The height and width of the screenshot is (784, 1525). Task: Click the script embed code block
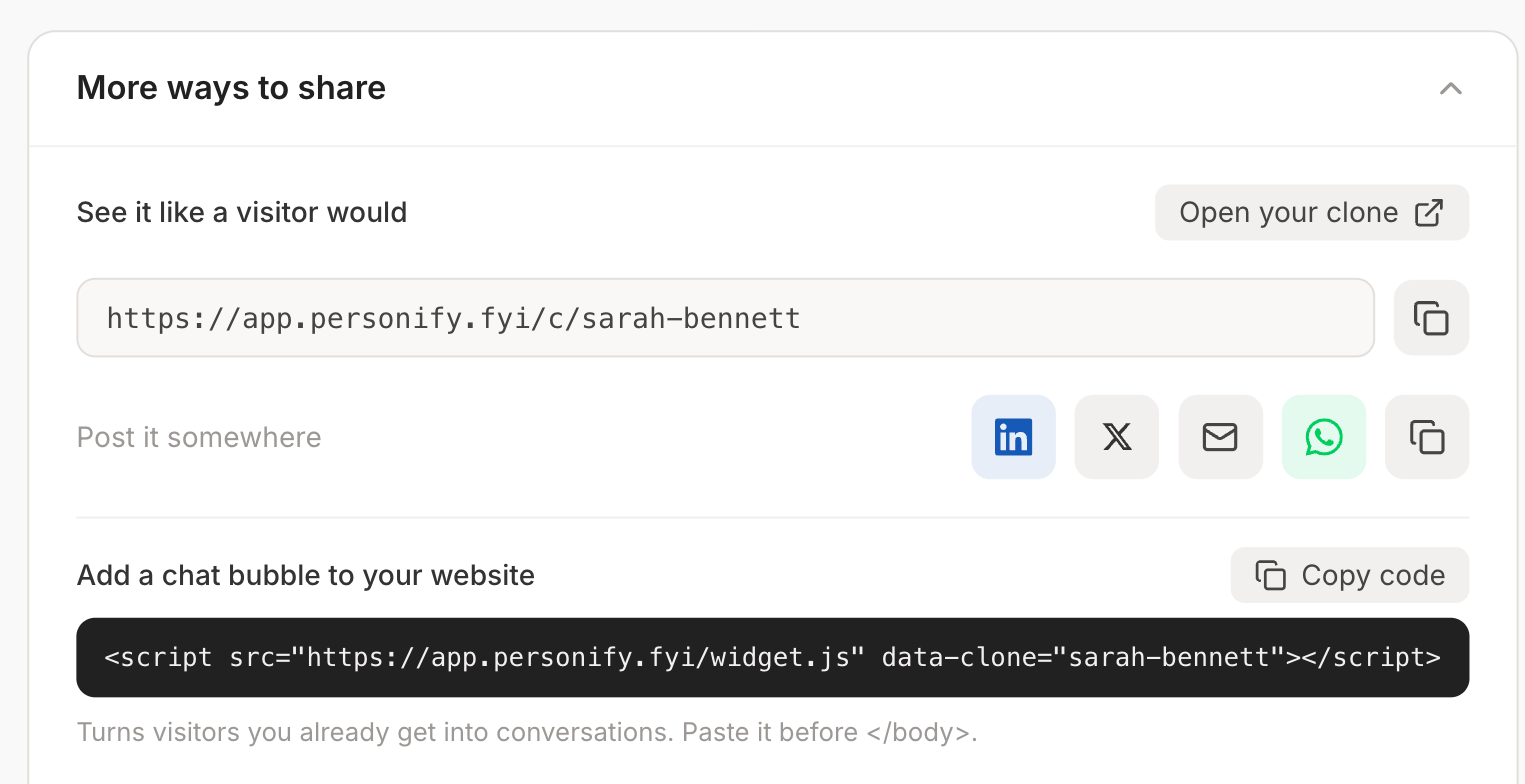pyautogui.click(x=772, y=657)
